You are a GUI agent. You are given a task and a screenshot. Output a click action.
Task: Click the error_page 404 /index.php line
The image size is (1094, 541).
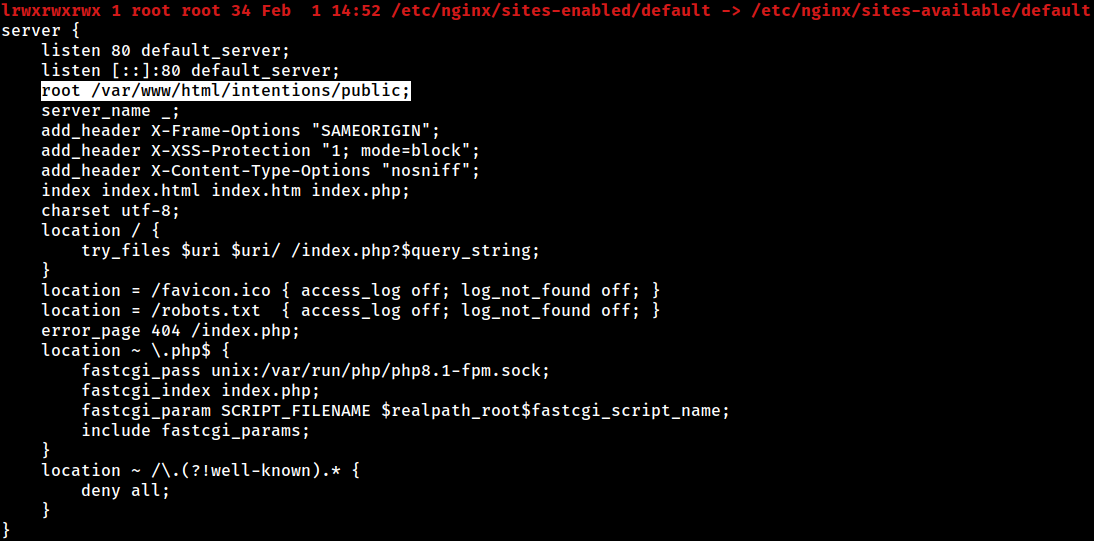[171, 329]
